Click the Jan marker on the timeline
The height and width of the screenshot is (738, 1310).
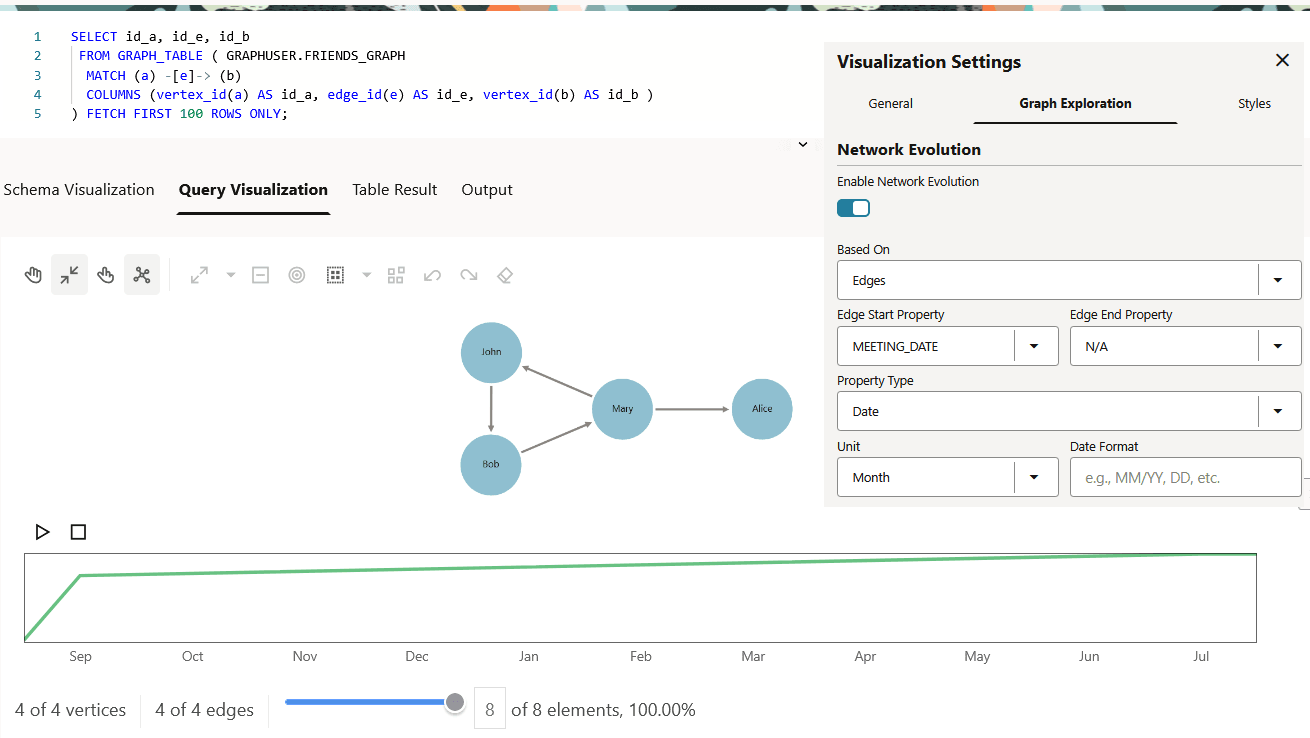[x=529, y=656]
